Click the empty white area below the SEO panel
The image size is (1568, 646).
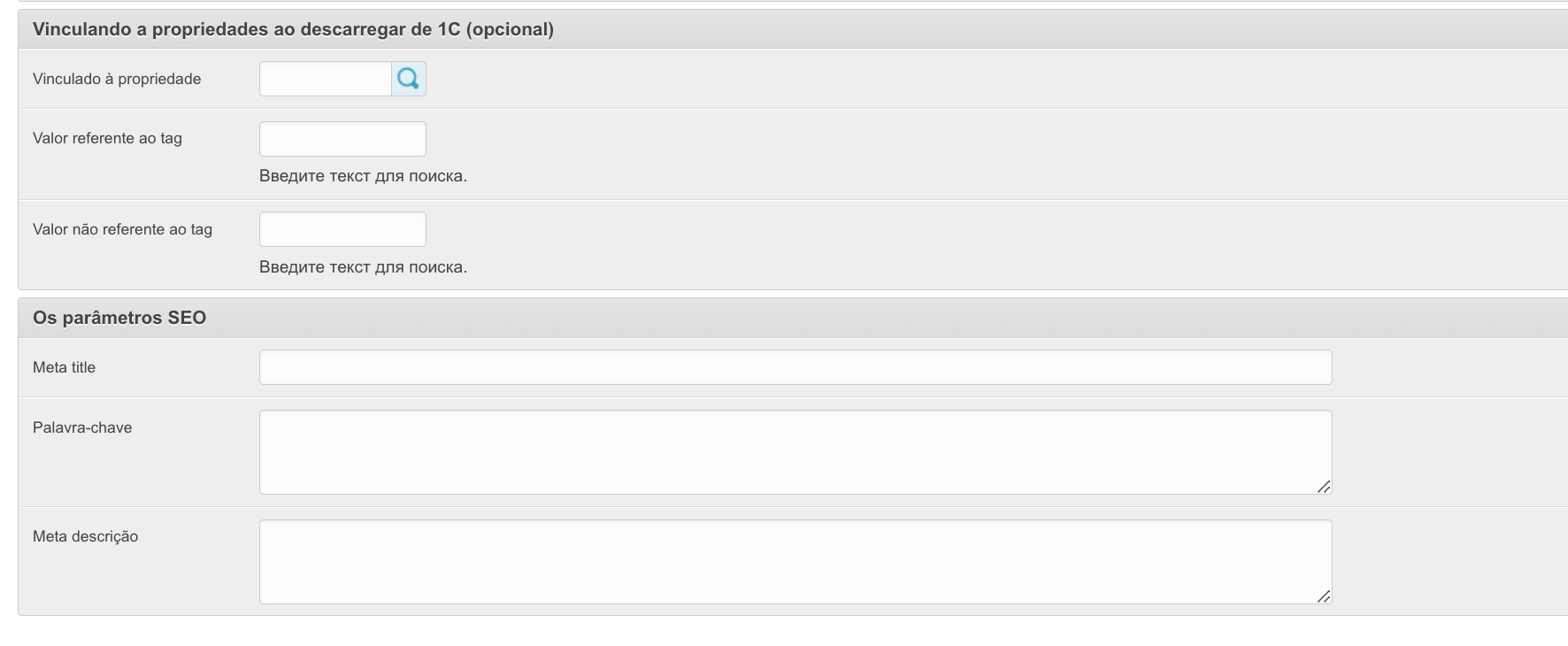784,632
